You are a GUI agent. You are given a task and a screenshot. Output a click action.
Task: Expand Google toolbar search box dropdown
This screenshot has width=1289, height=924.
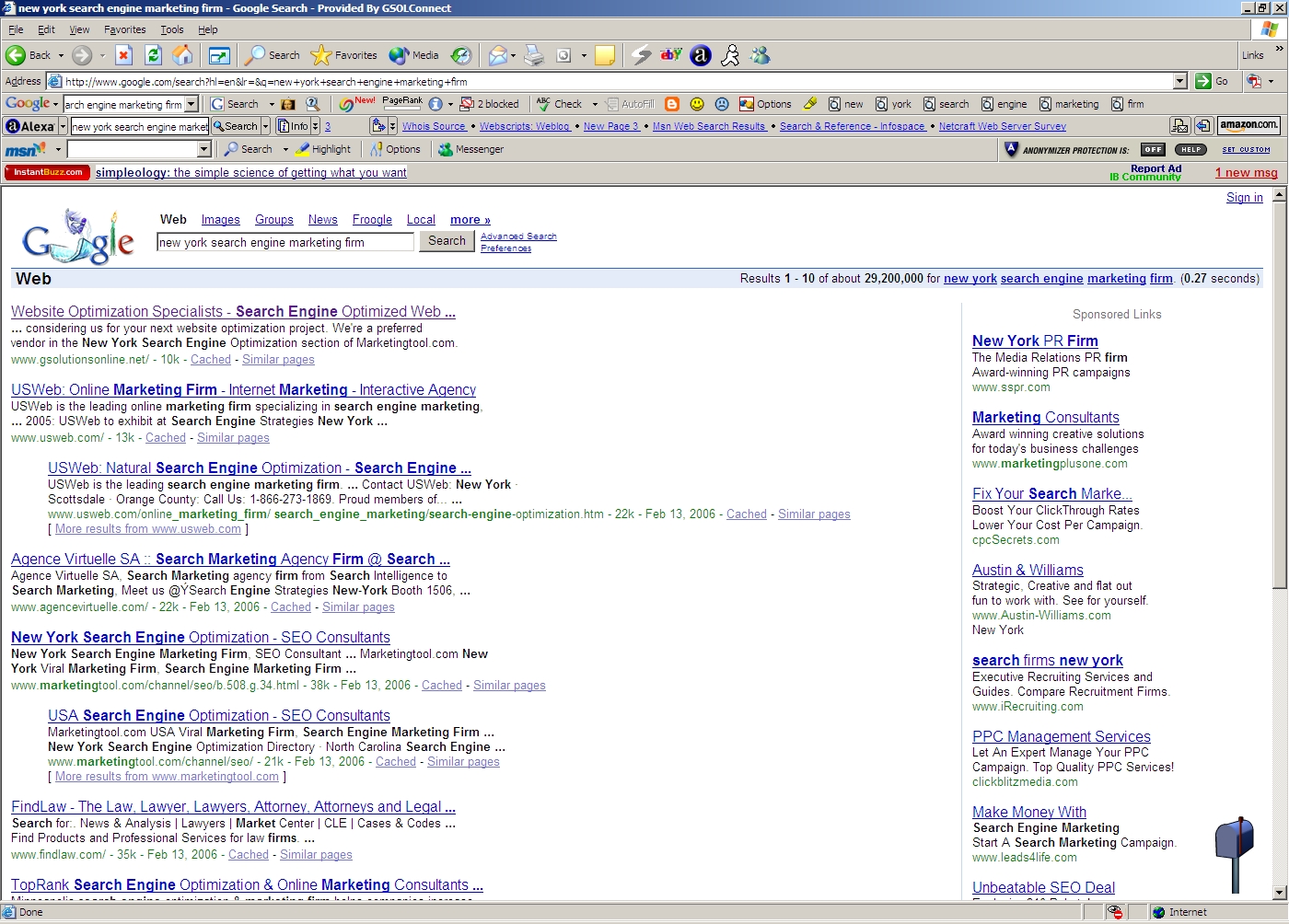[192, 104]
